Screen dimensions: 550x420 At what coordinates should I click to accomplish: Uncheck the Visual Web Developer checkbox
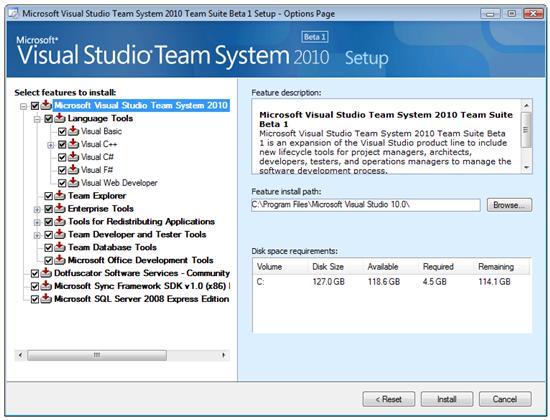pyautogui.click(x=62, y=183)
